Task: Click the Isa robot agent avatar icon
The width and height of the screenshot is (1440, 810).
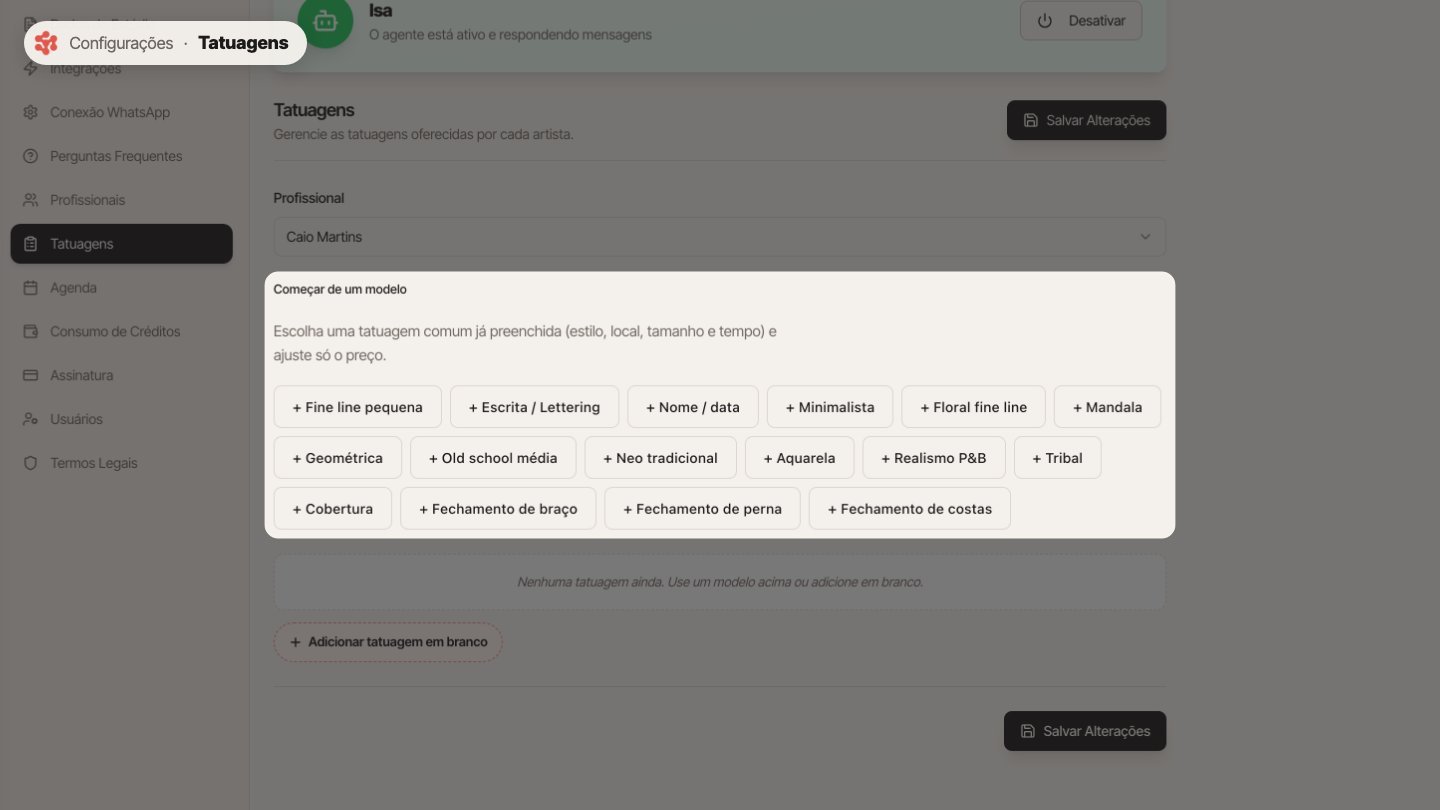Action: click(x=324, y=22)
